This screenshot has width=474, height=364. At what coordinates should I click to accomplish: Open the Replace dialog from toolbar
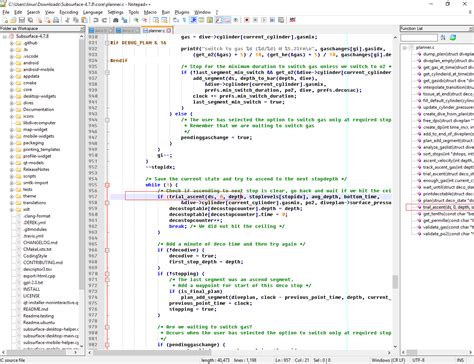(x=124, y=20)
